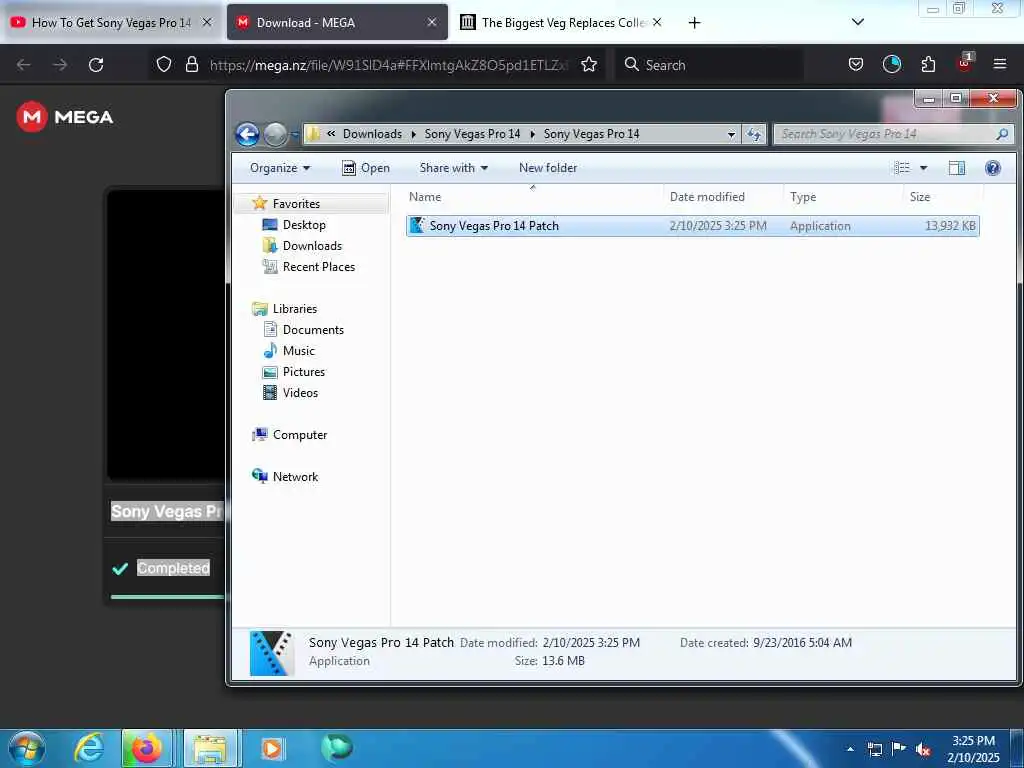Sort files by the Name column
Viewport: 1024px width, 768px height.
point(425,197)
